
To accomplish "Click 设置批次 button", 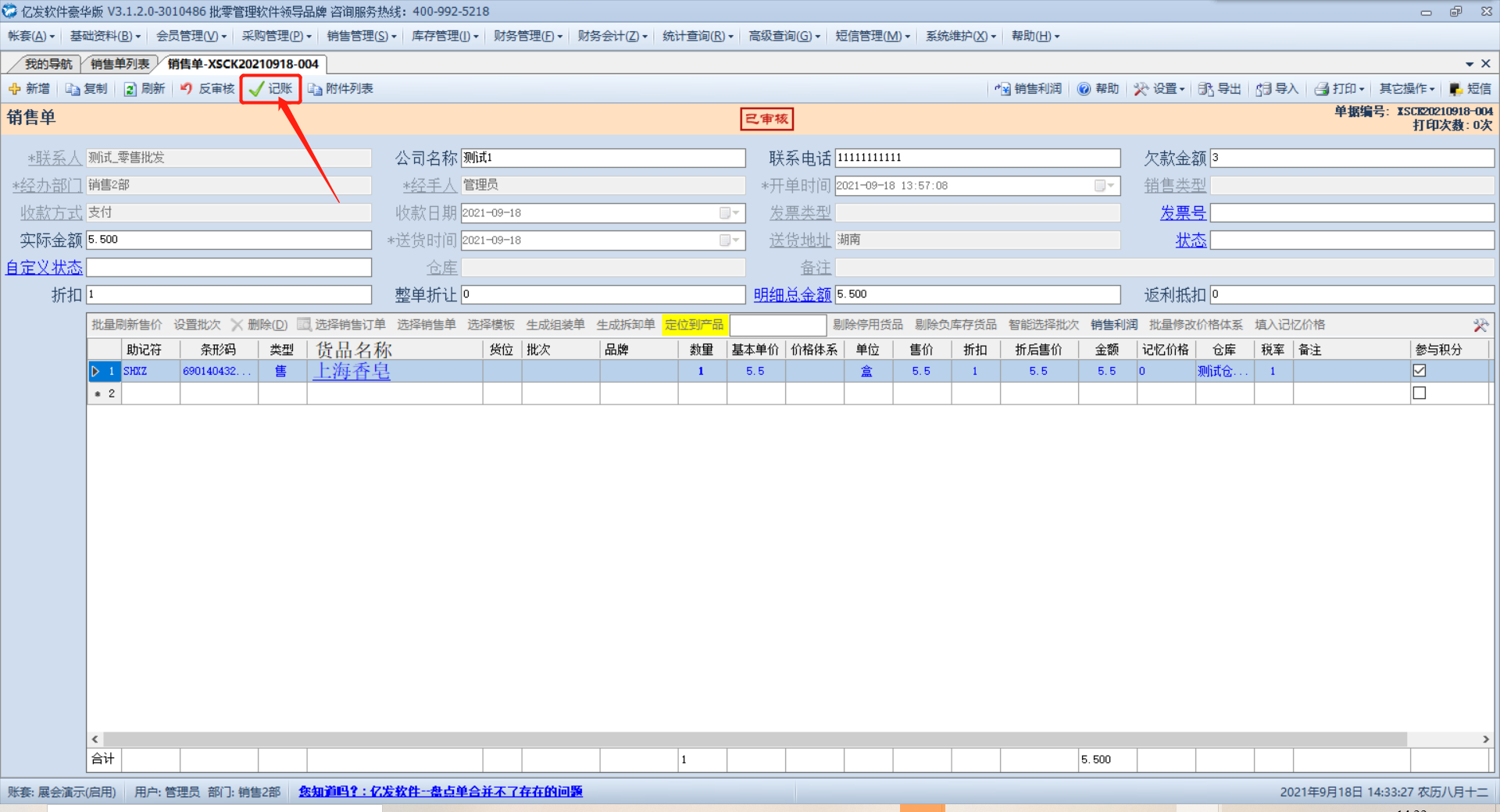I will [197, 325].
